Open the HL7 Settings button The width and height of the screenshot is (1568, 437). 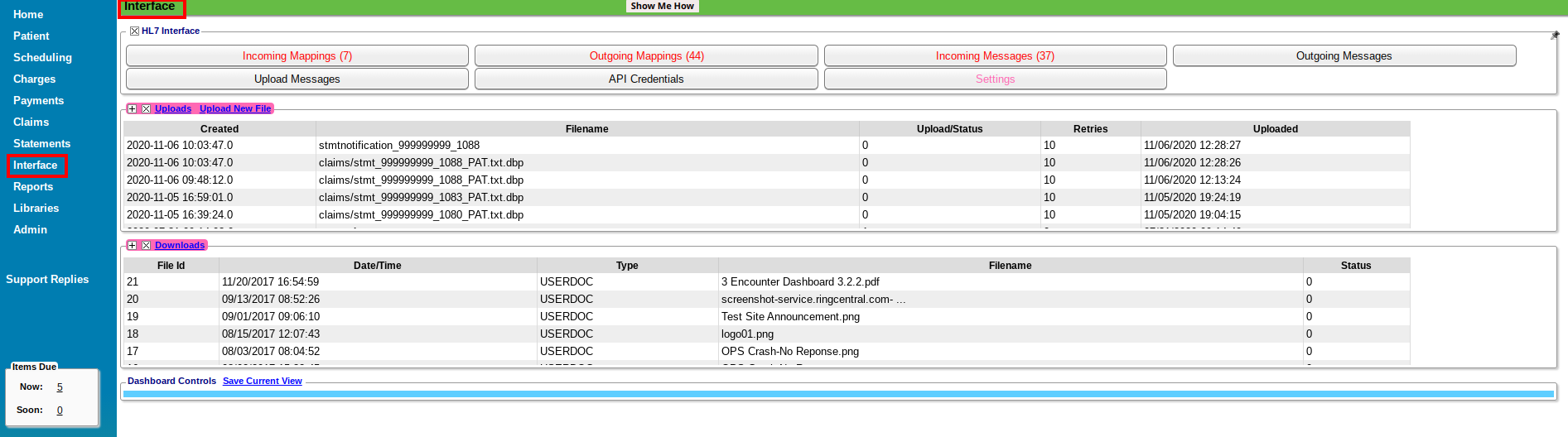click(x=995, y=79)
